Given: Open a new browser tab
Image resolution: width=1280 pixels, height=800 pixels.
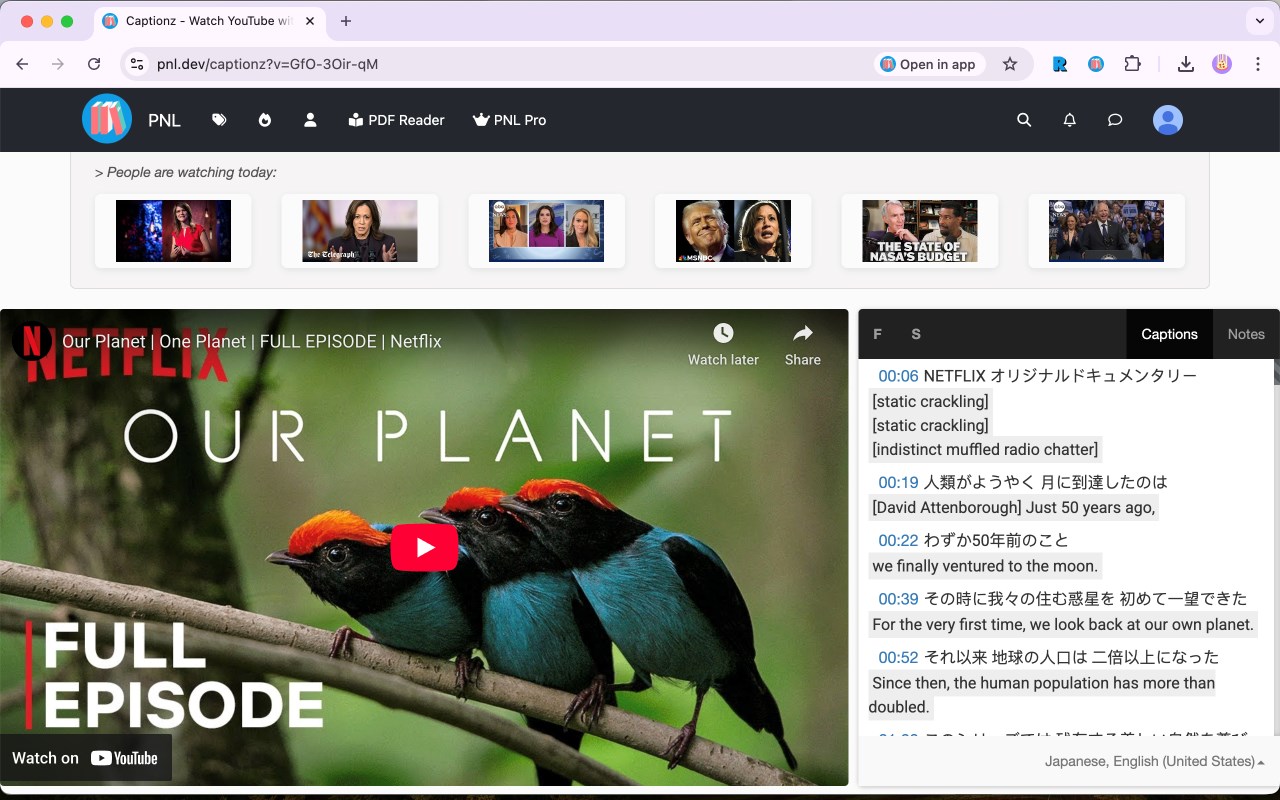Looking at the screenshot, I should (346, 21).
